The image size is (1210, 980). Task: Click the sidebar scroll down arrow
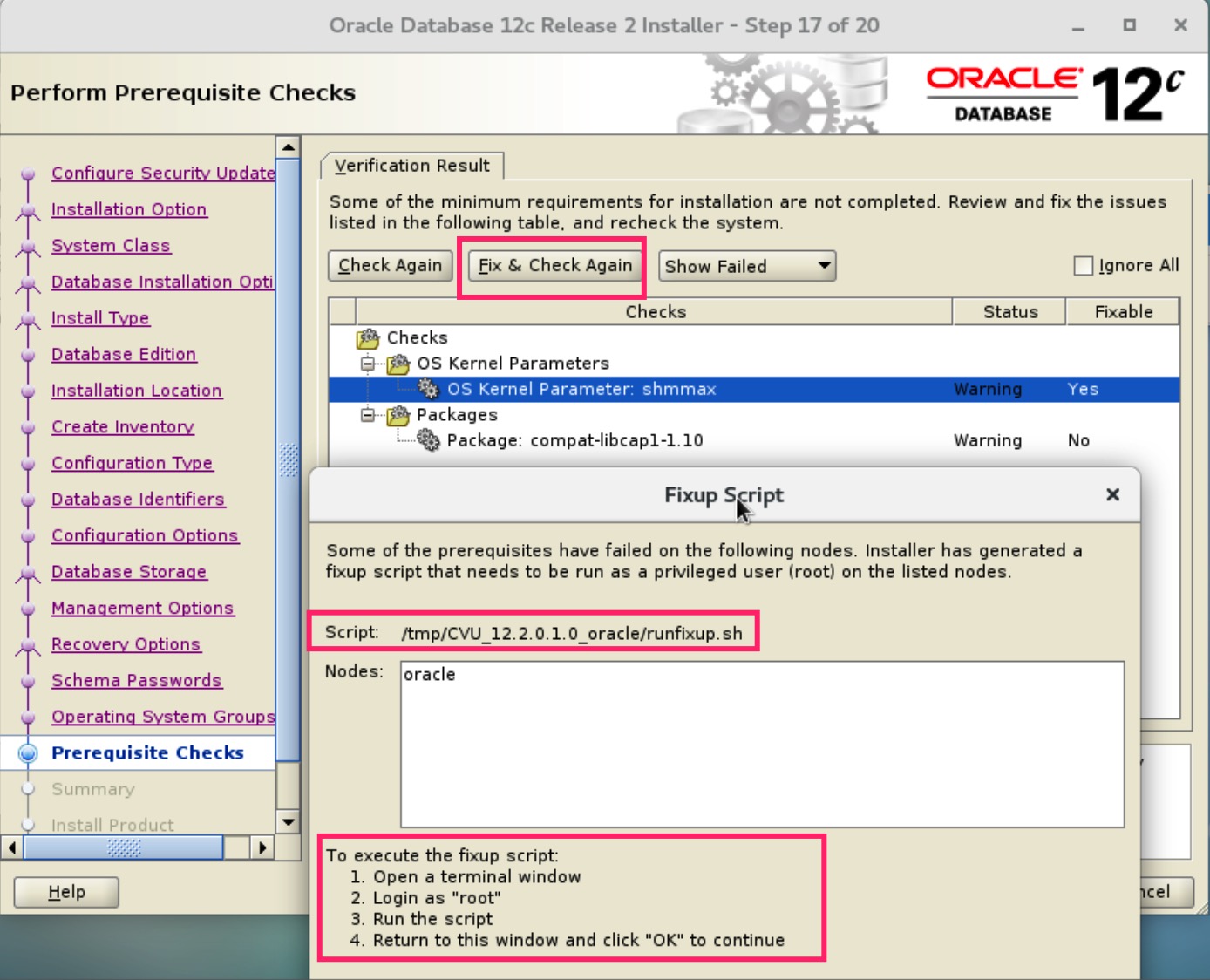288,821
